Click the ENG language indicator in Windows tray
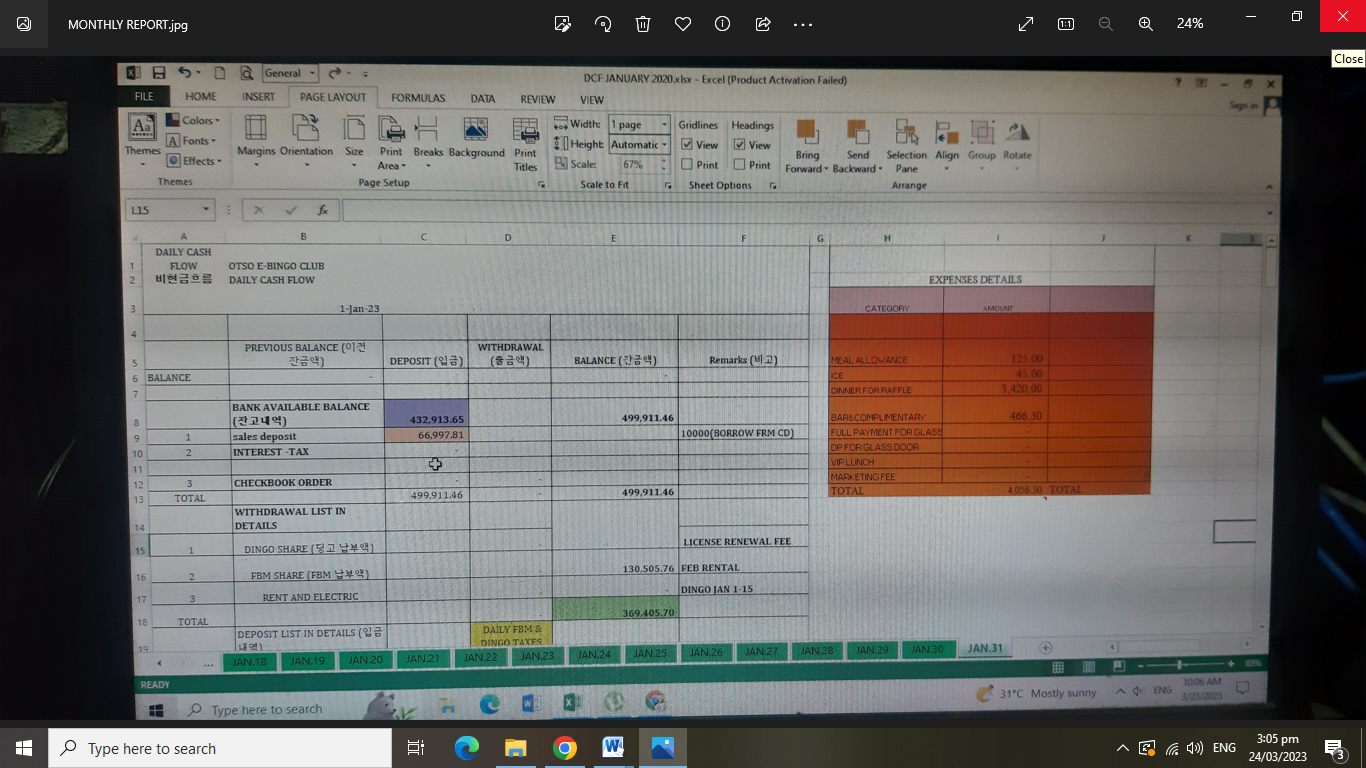This screenshot has height=768, width=1366. (1224, 748)
